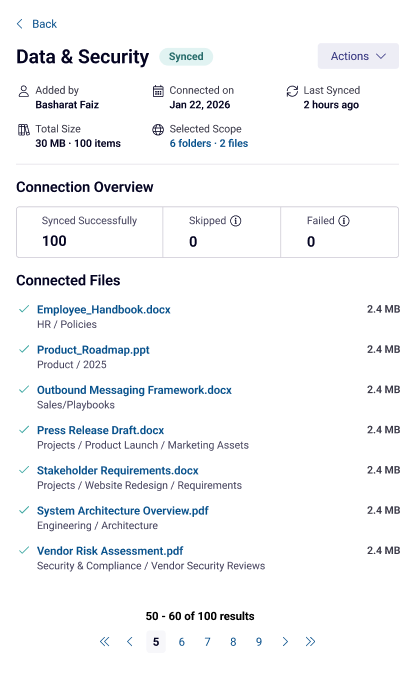Open Press Release Draft.docx link
The height and width of the screenshot is (674, 416).
coord(101,430)
